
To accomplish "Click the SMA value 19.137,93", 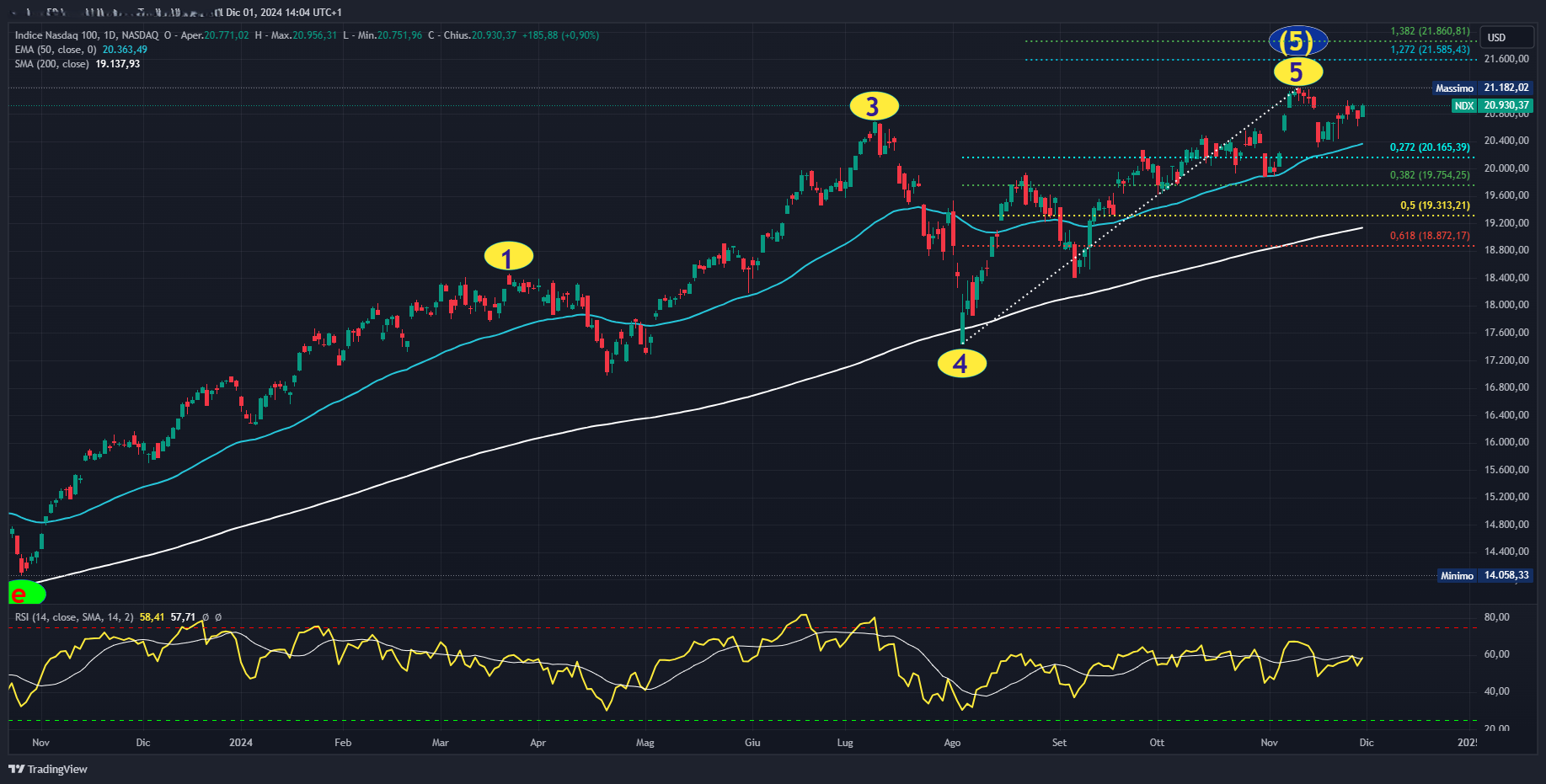I will pos(118,64).
